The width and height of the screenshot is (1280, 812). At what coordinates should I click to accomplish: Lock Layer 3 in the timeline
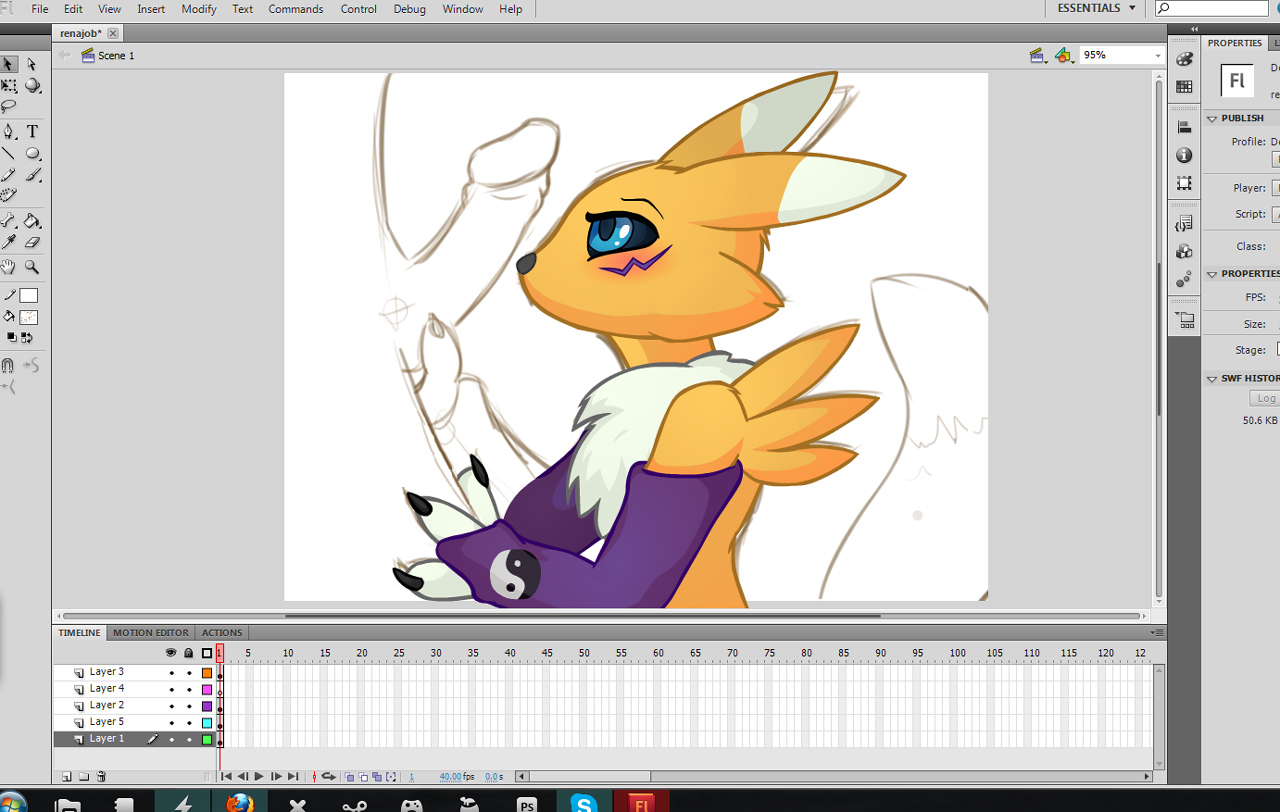pyautogui.click(x=189, y=673)
